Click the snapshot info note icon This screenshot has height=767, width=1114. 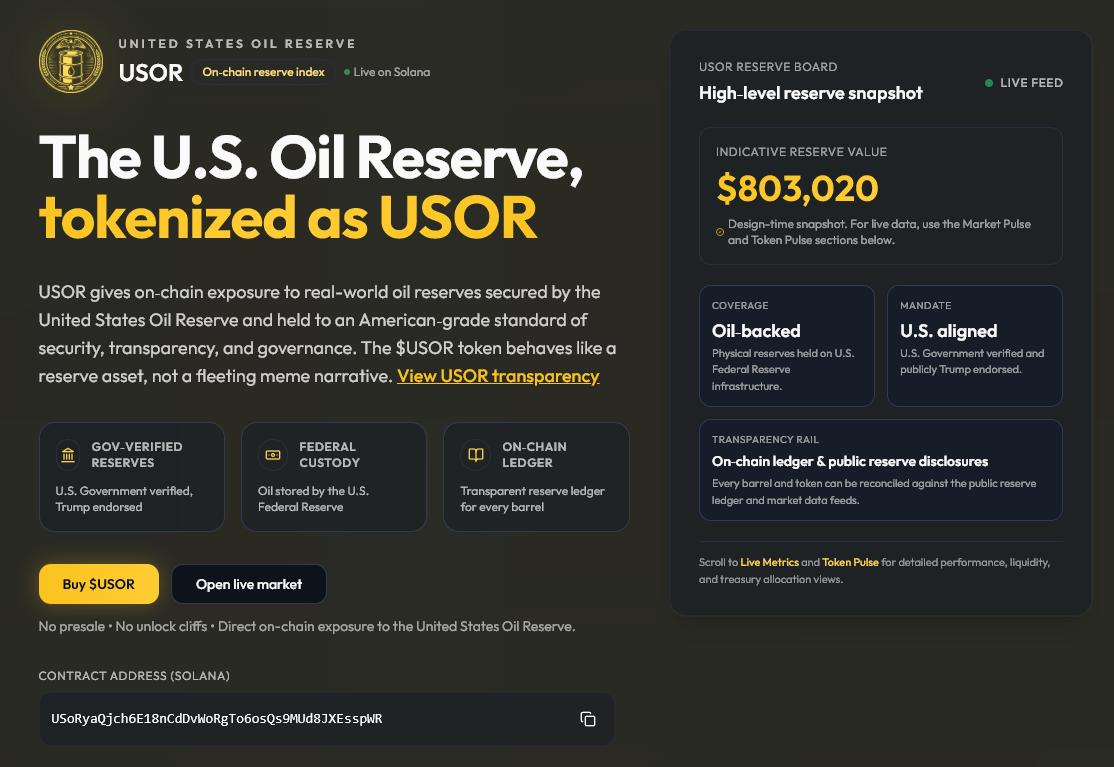[x=720, y=232]
